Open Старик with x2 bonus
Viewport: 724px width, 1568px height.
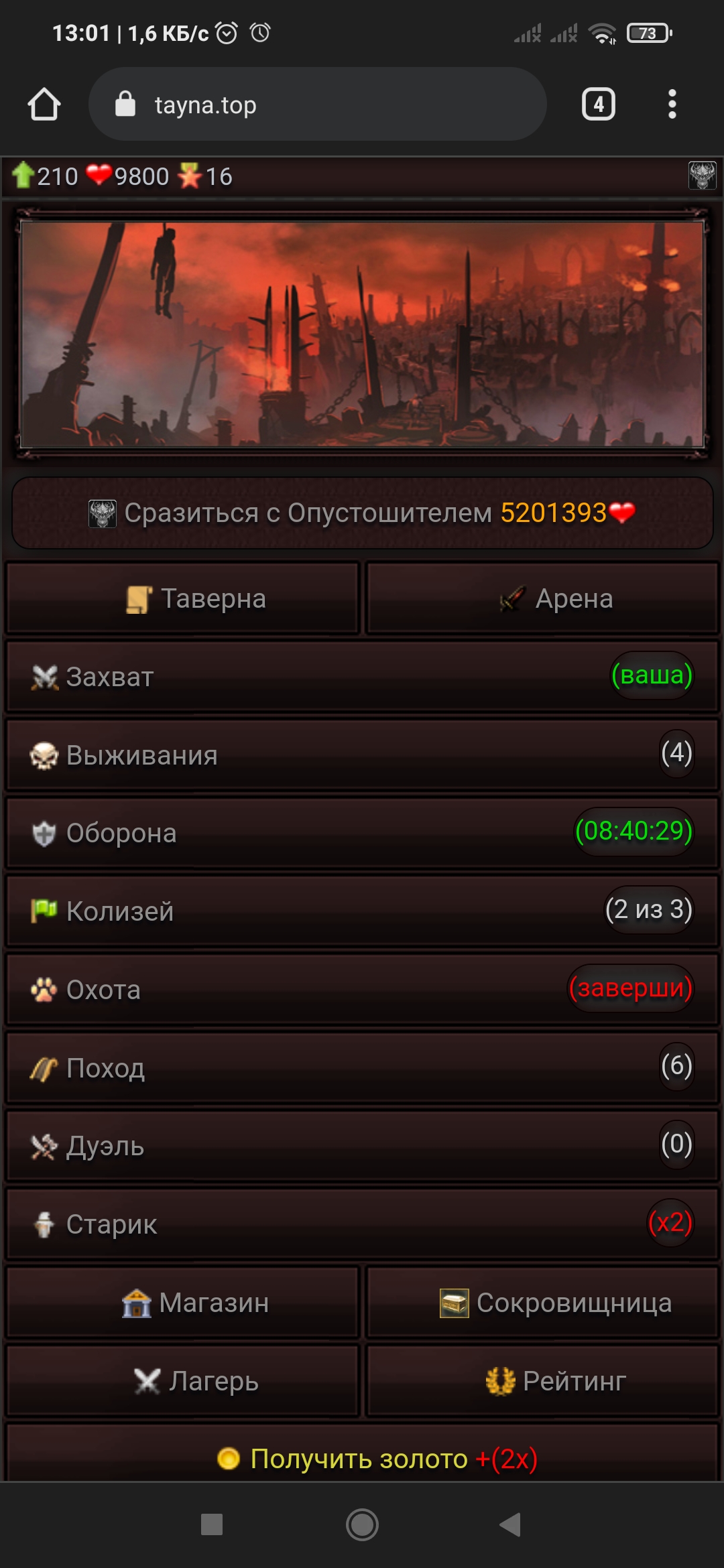coord(362,1224)
